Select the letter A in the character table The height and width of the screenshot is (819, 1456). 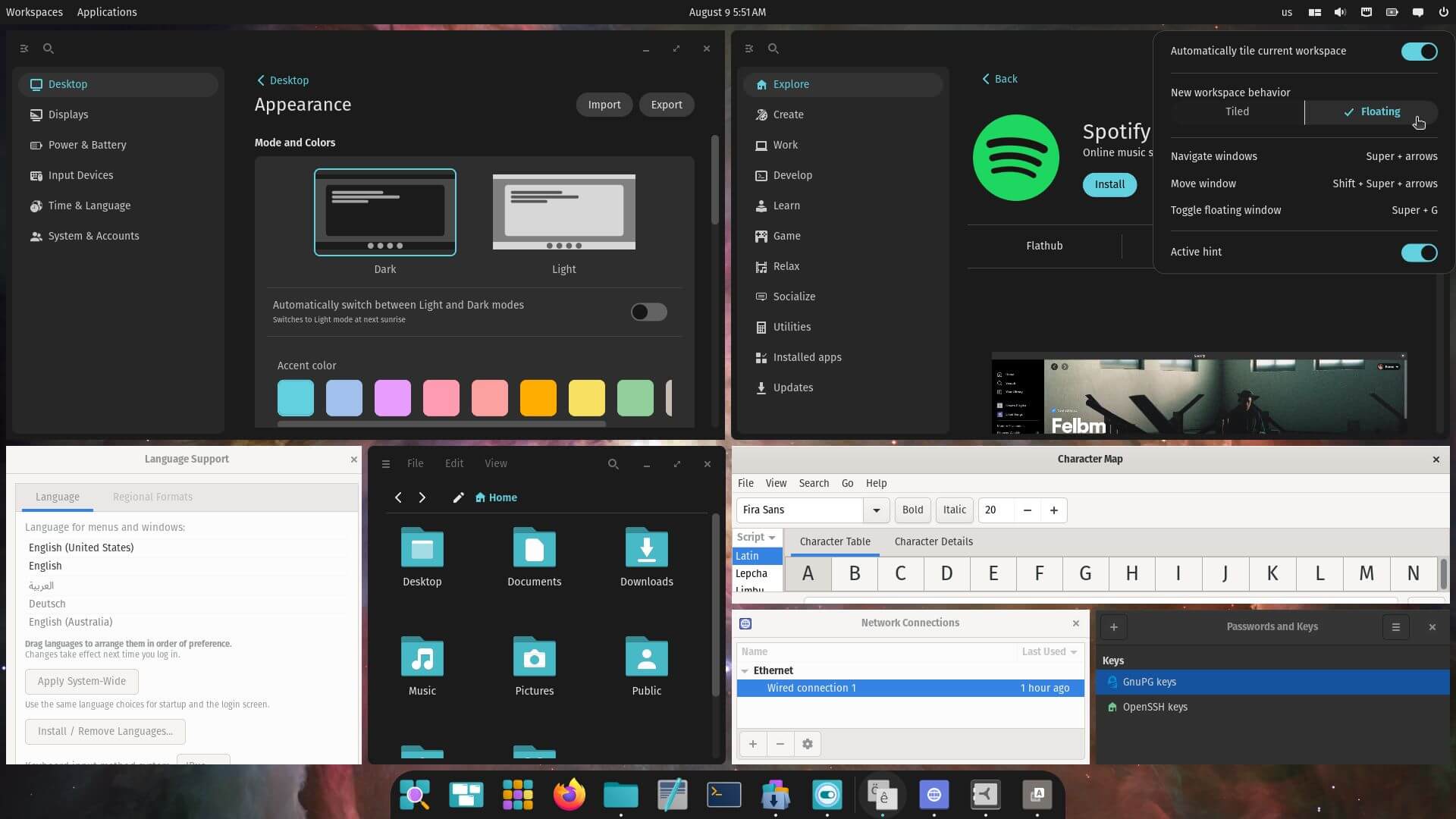(808, 574)
